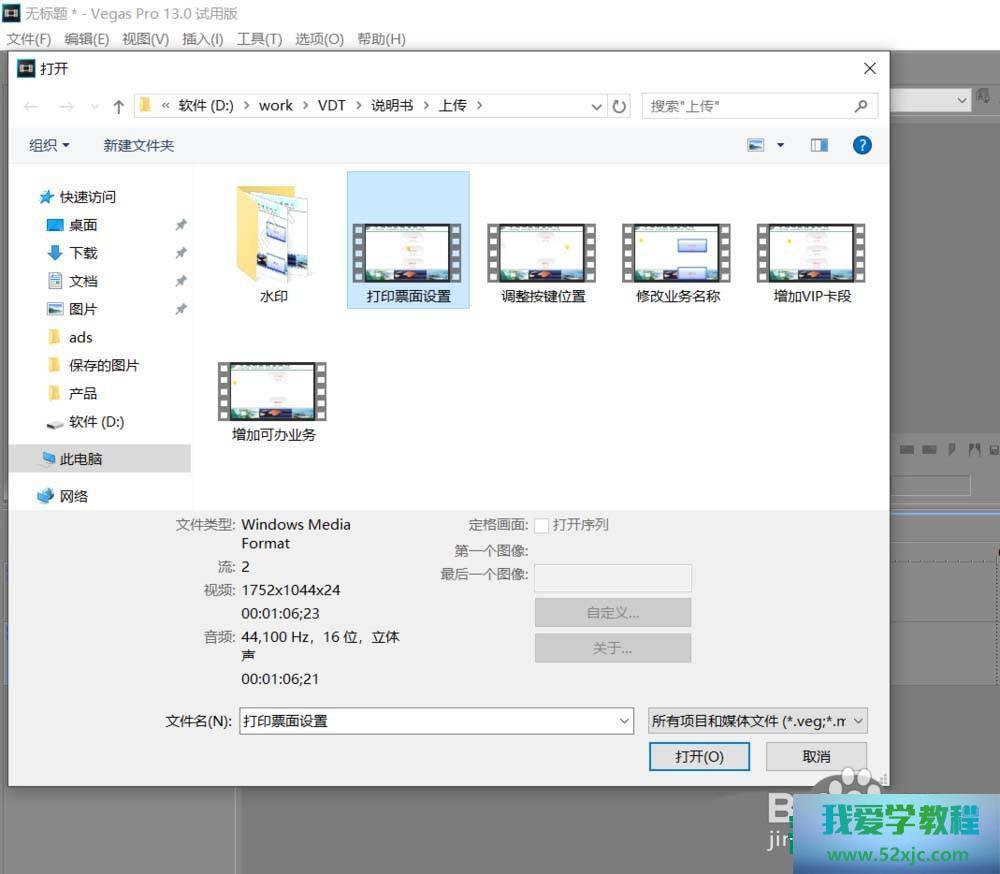This screenshot has height=874, width=1000.
Task: Click the back arrow in dialog
Action: click(x=31, y=106)
